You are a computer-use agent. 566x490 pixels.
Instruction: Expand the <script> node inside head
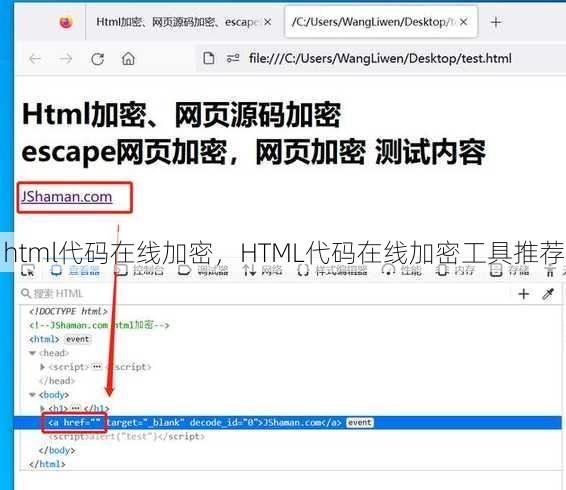click(42, 367)
